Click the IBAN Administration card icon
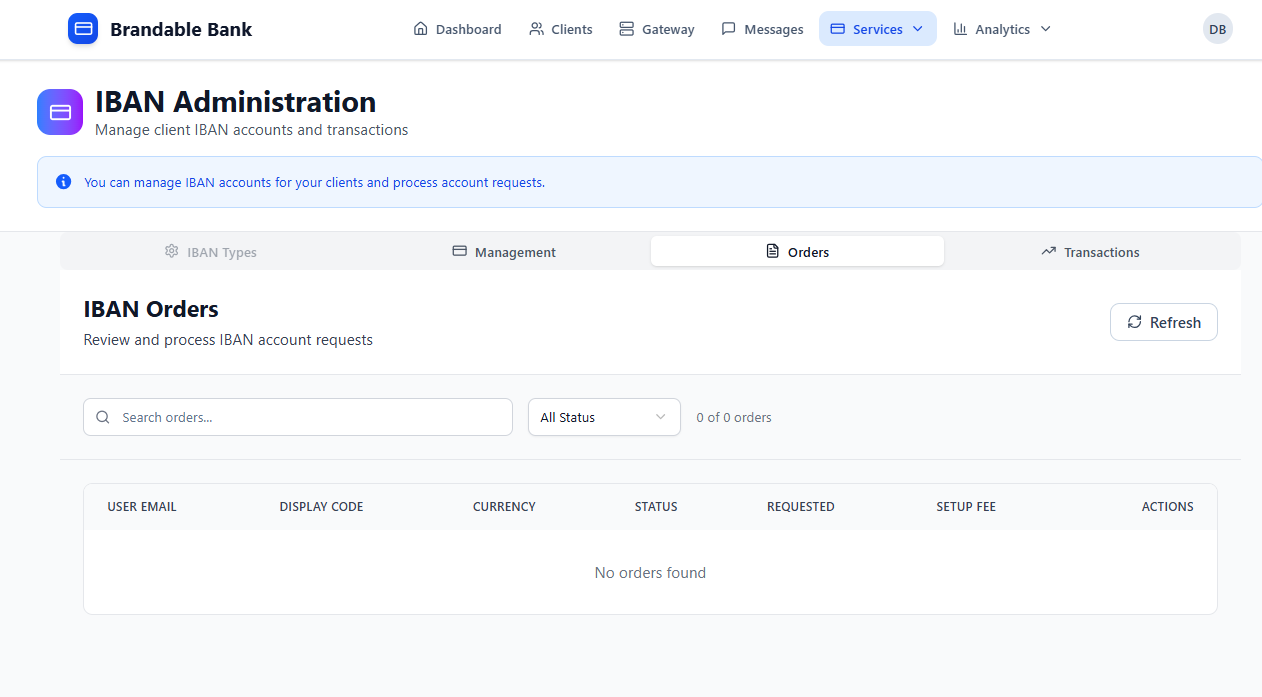 (60, 112)
